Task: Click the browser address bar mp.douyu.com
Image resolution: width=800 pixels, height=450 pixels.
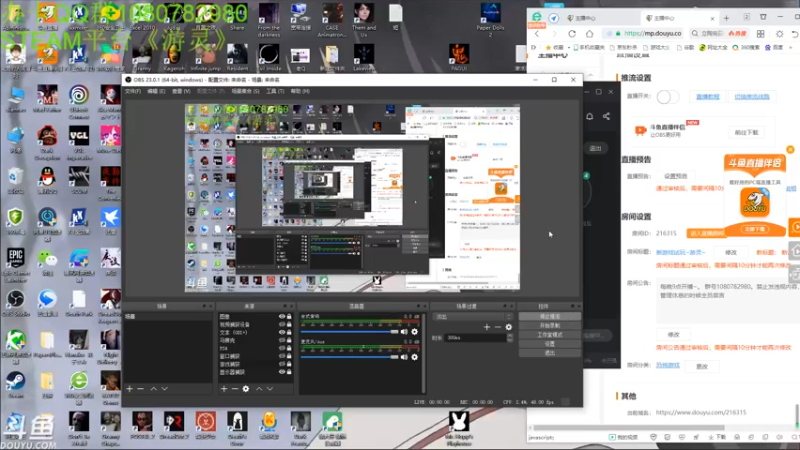Action: tap(644, 34)
